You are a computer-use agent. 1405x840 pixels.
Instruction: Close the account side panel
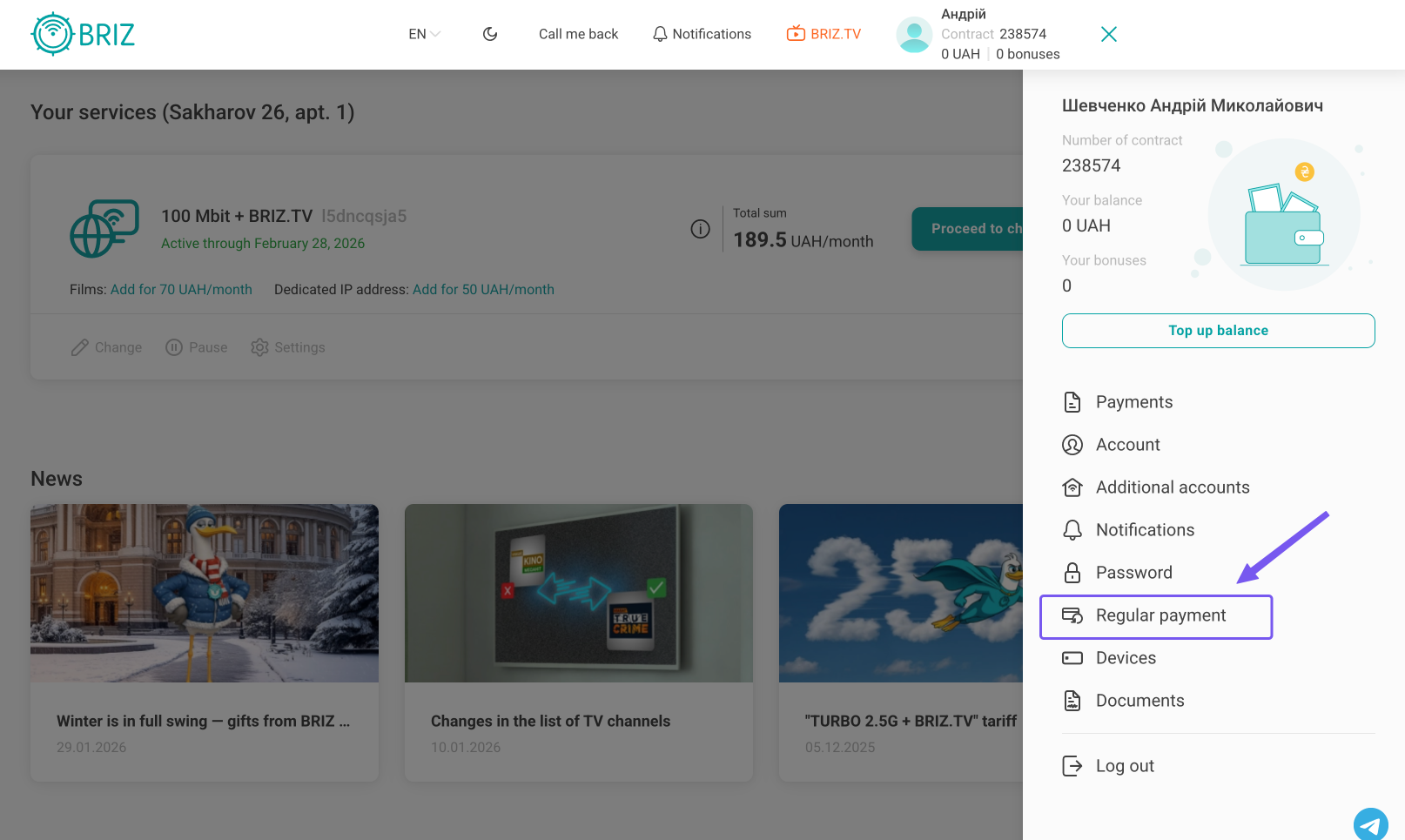(x=1108, y=34)
